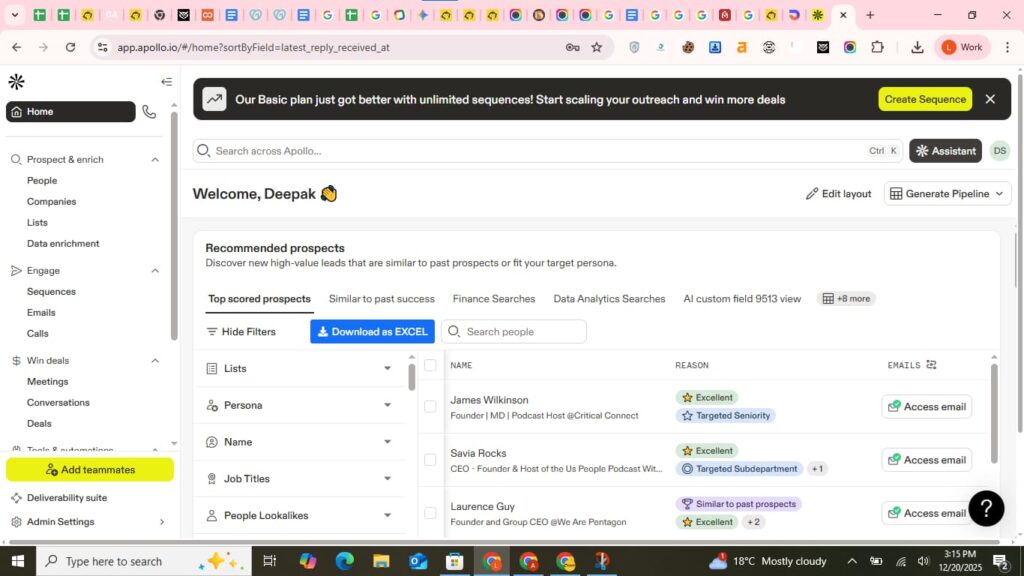Check the Savia Rocks row checkbox
The width and height of the screenshot is (1024, 576).
(x=431, y=459)
